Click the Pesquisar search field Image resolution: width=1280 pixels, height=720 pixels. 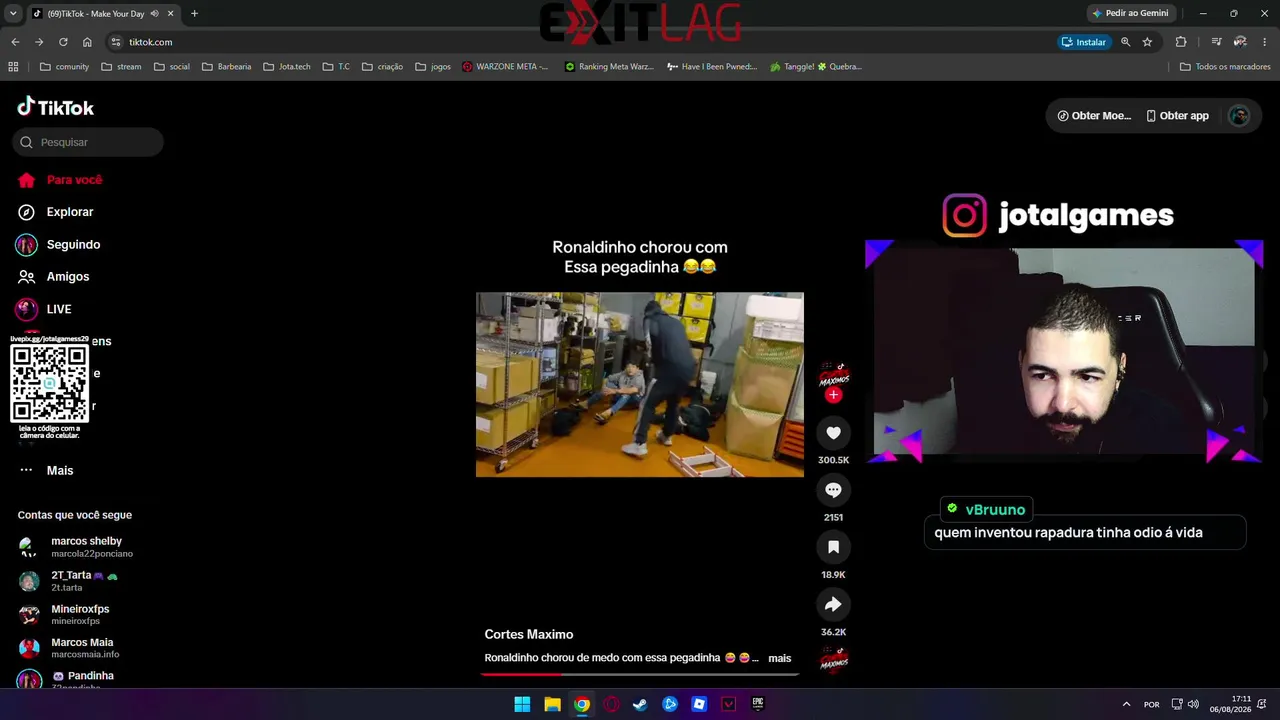(88, 142)
